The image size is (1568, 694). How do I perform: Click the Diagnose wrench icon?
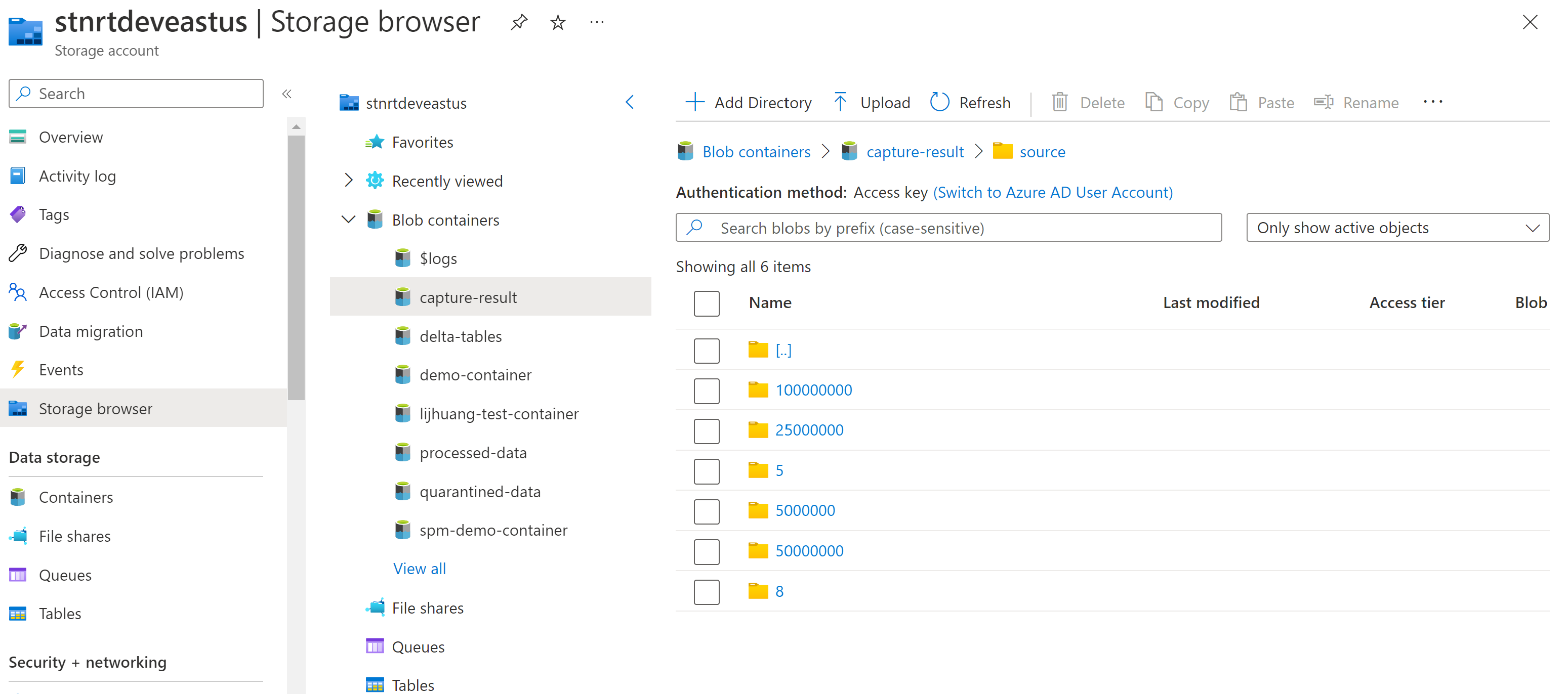(18, 253)
